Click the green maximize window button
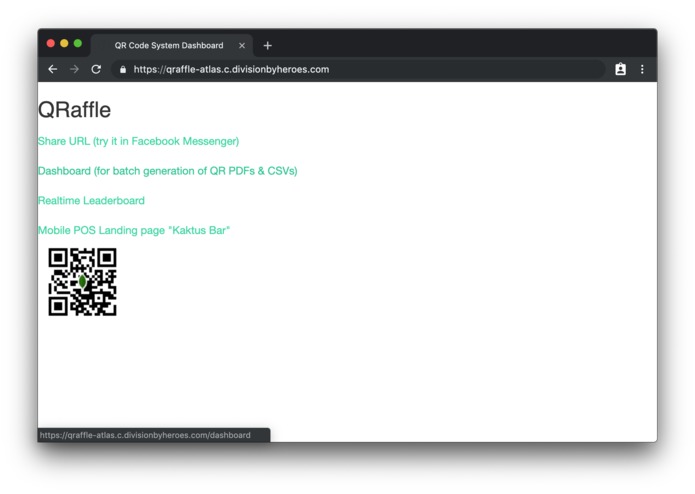This screenshot has height=494, width=695. pos(78,43)
